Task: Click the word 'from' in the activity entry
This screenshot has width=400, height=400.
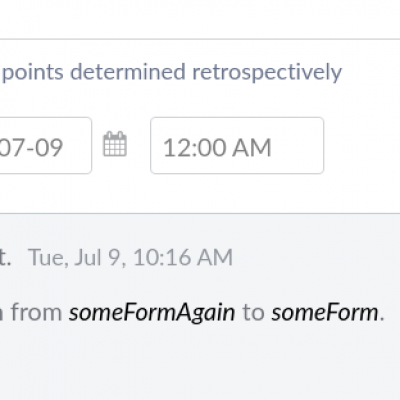Action: (x=36, y=312)
